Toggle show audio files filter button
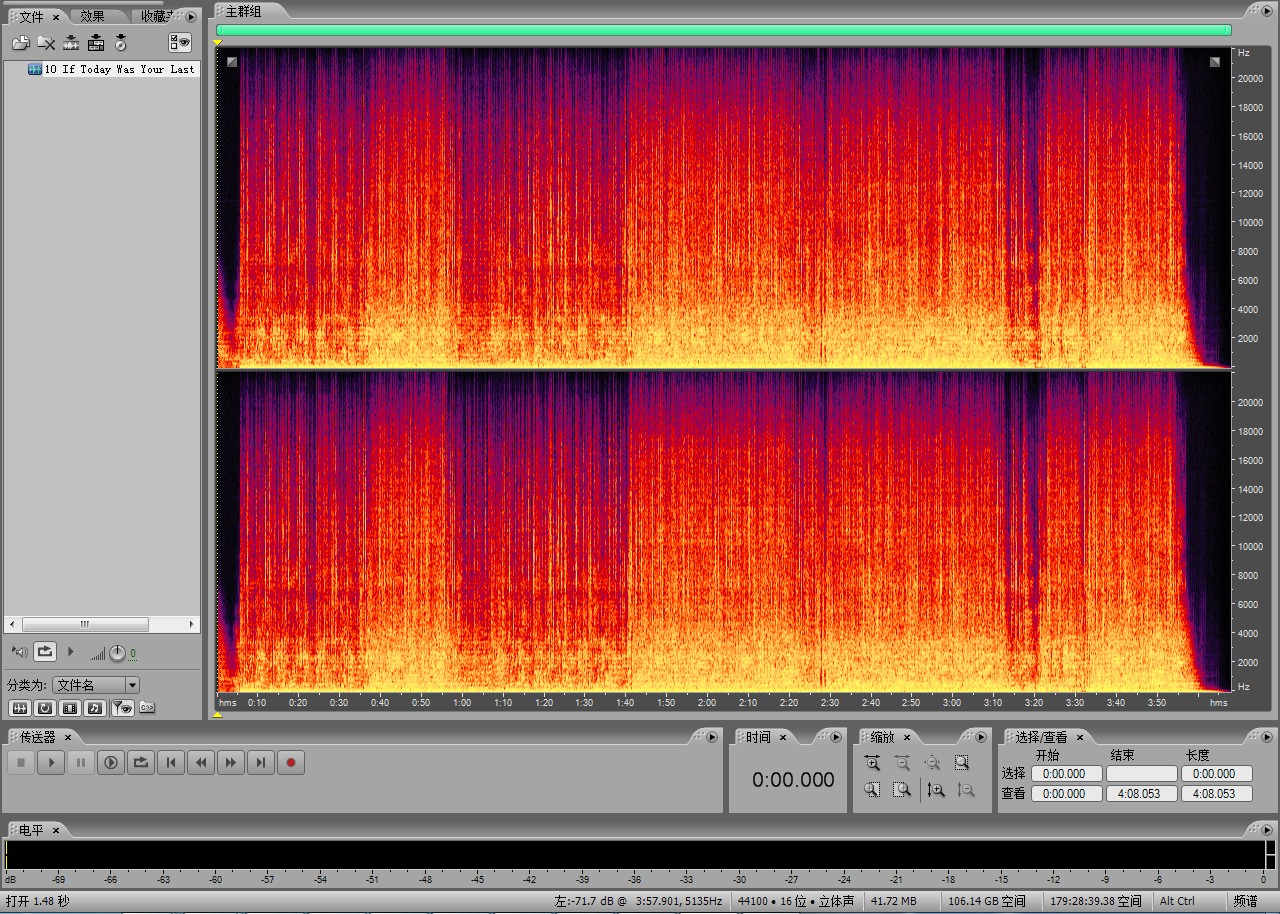This screenshot has height=914, width=1280. tap(19, 708)
